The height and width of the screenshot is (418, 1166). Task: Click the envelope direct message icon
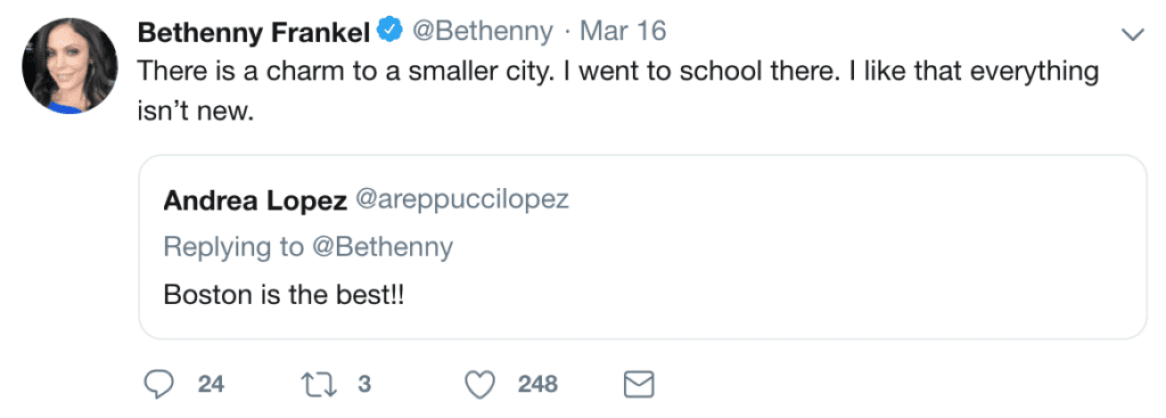click(x=639, y=384)
